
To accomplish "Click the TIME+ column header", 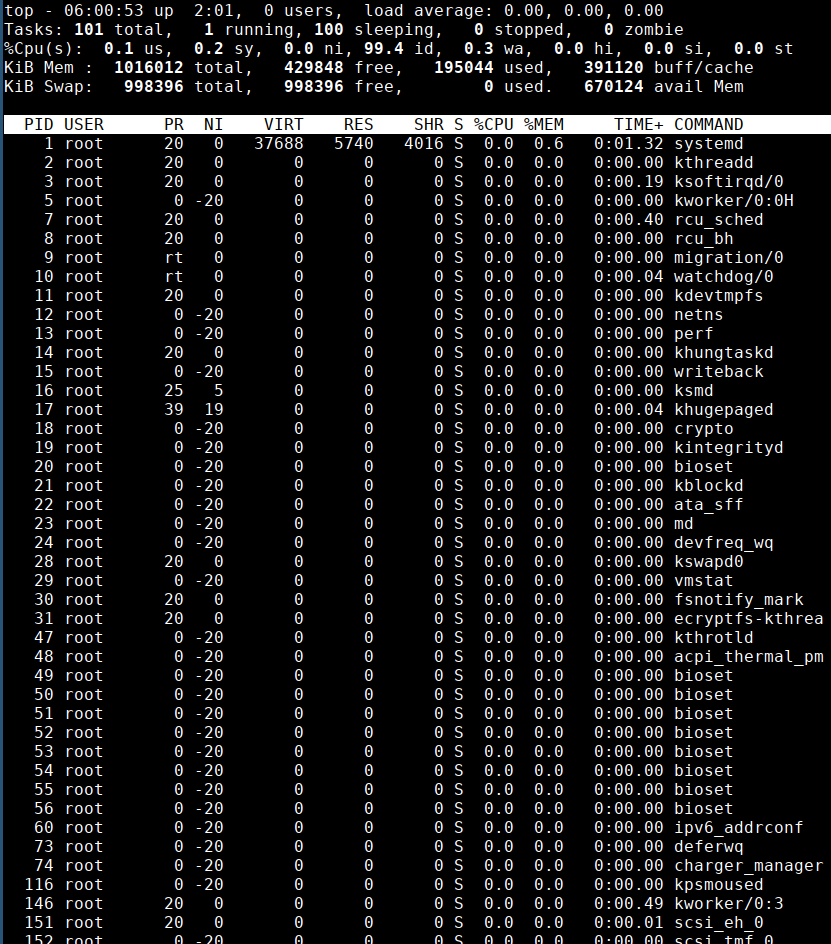I will point(638,125).
